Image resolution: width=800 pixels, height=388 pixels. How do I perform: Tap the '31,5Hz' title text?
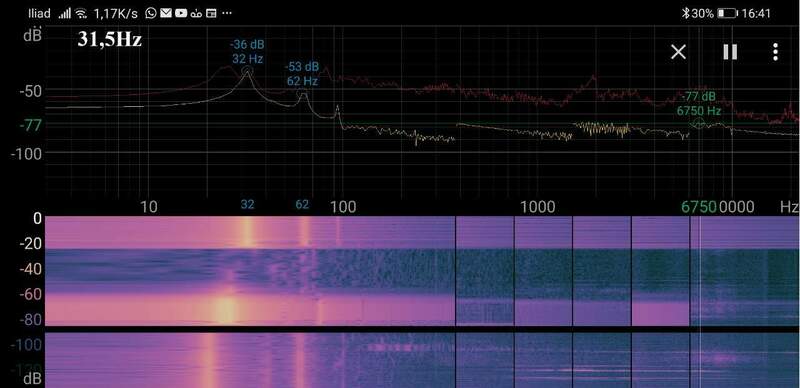coord(110,39)
